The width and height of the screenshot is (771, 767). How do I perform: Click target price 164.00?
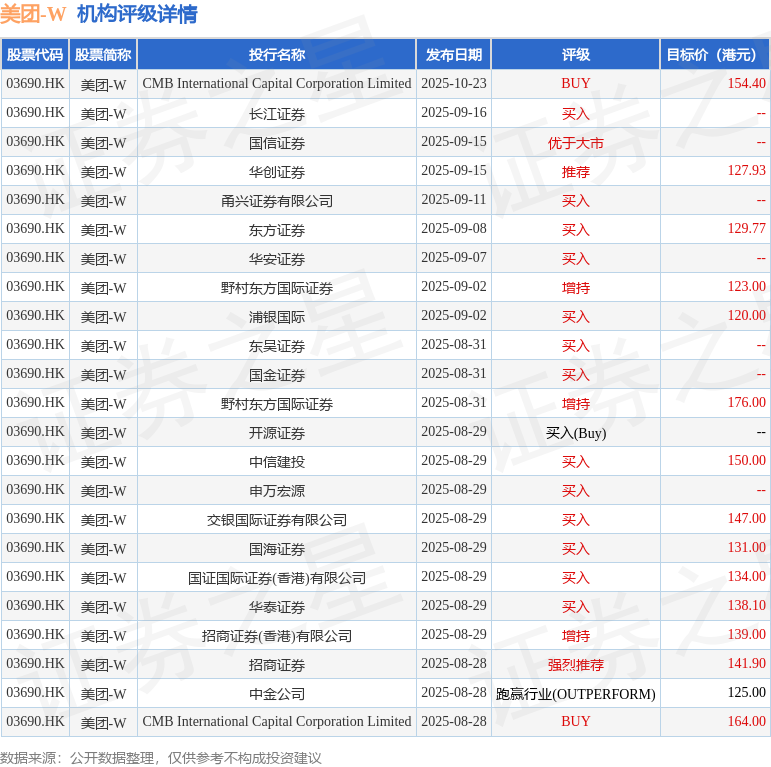tap(746, 721)
